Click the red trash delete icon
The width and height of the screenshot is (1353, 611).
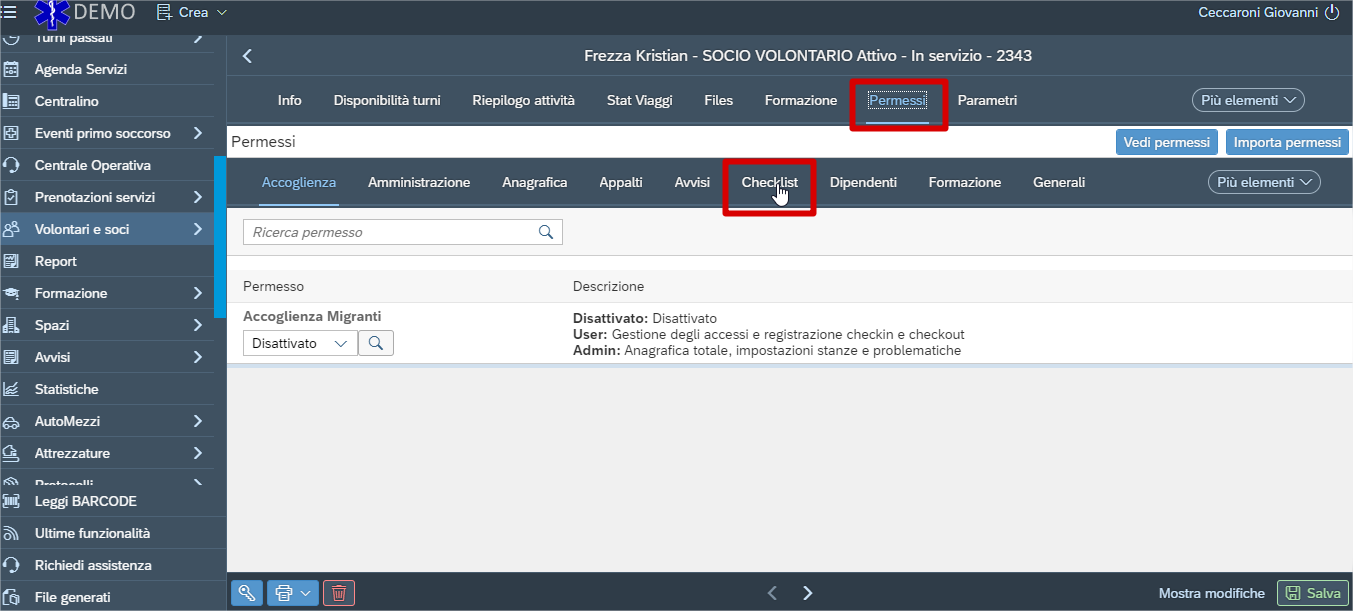[339, 593]
